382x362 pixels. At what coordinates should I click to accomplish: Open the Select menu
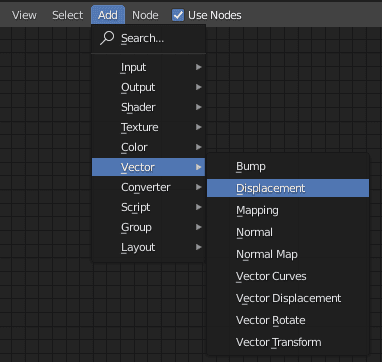click(68, 15)
